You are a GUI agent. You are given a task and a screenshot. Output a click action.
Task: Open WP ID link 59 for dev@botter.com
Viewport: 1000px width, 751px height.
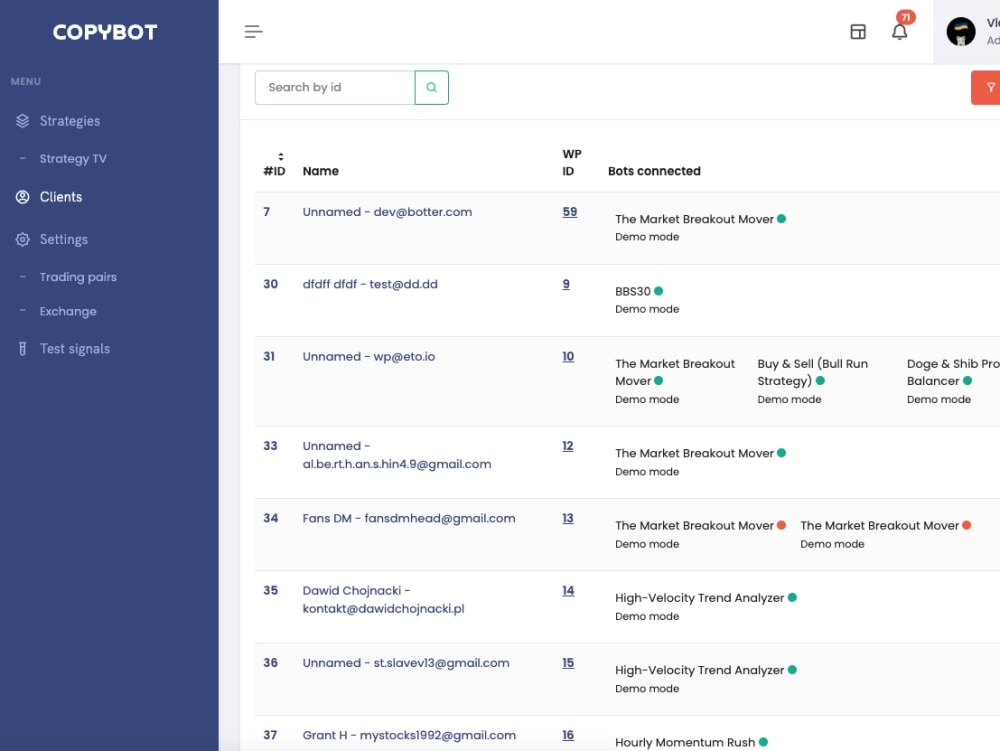coord(568,212)
